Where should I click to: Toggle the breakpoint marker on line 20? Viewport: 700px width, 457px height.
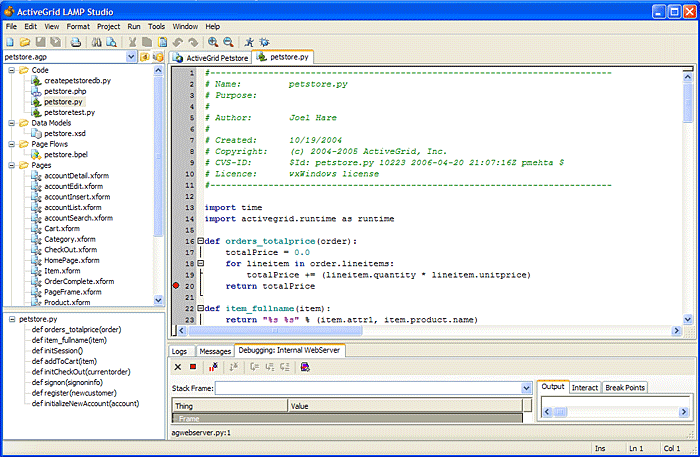(x=176, y=286)
